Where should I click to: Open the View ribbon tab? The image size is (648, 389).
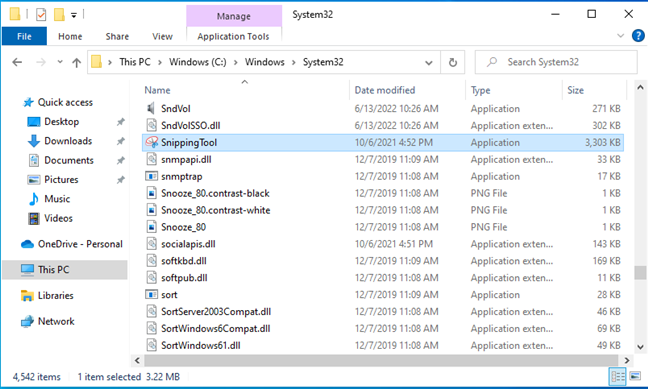[x=162, y=36]
